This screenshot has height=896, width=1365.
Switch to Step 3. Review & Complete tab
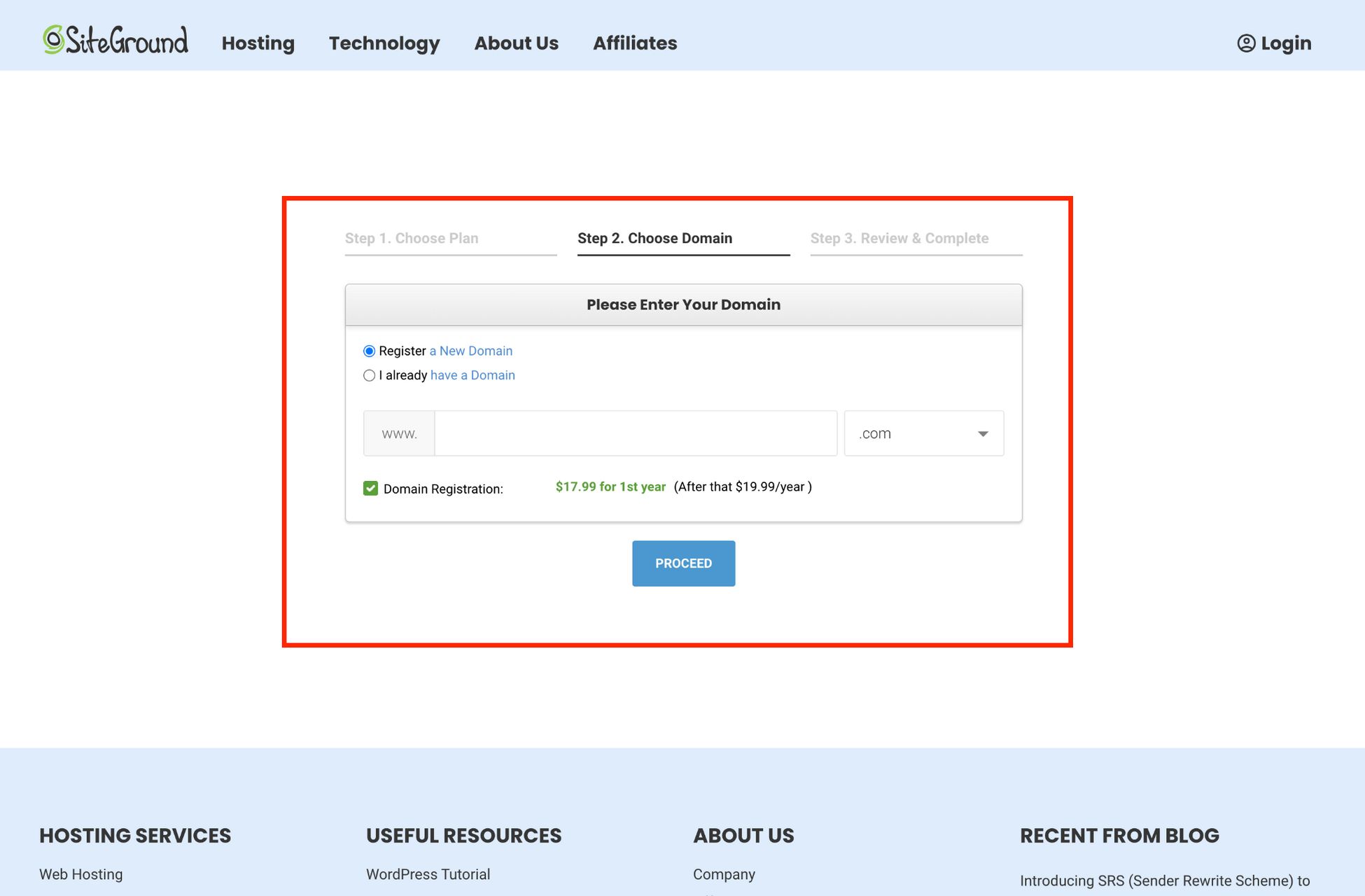click(x=899, y=238)
